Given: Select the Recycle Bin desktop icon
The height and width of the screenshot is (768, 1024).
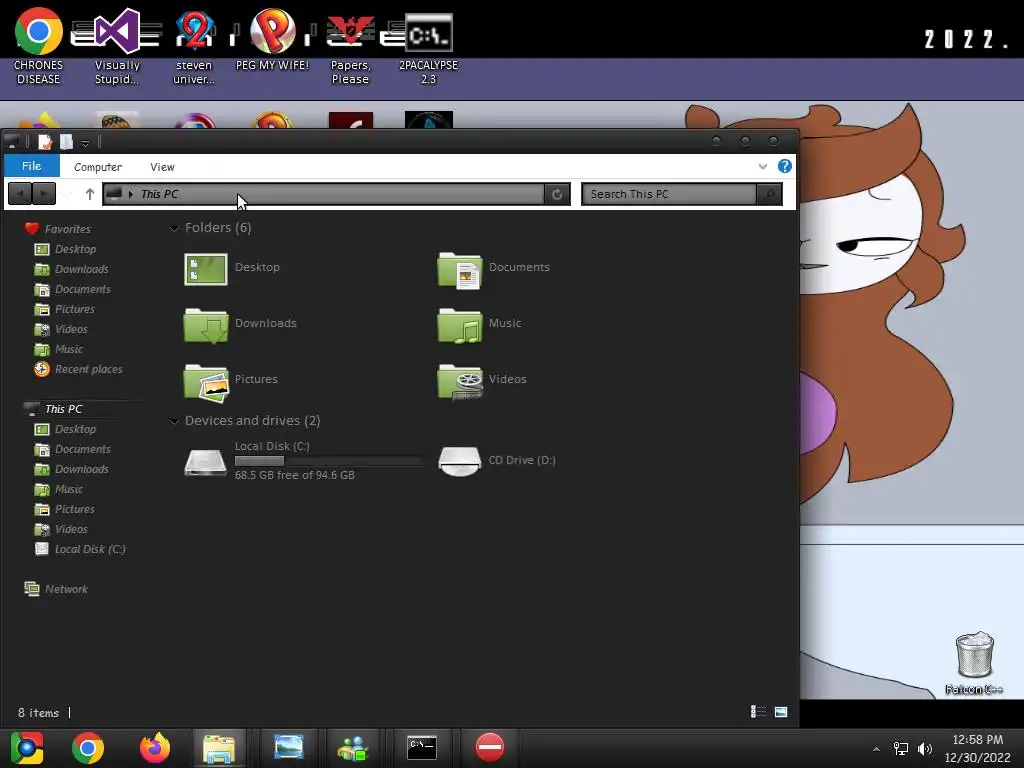Looking at the screenshot, I should [974, 663].
